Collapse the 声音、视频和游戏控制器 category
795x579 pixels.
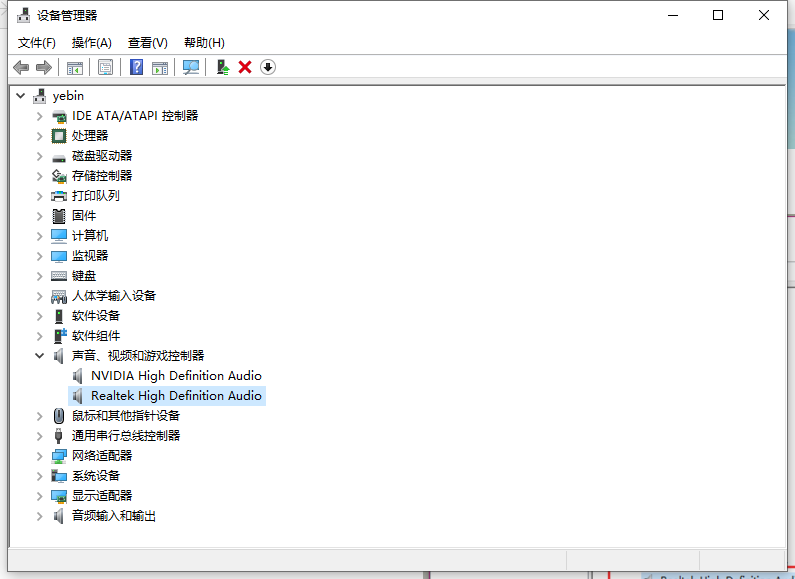40,356
